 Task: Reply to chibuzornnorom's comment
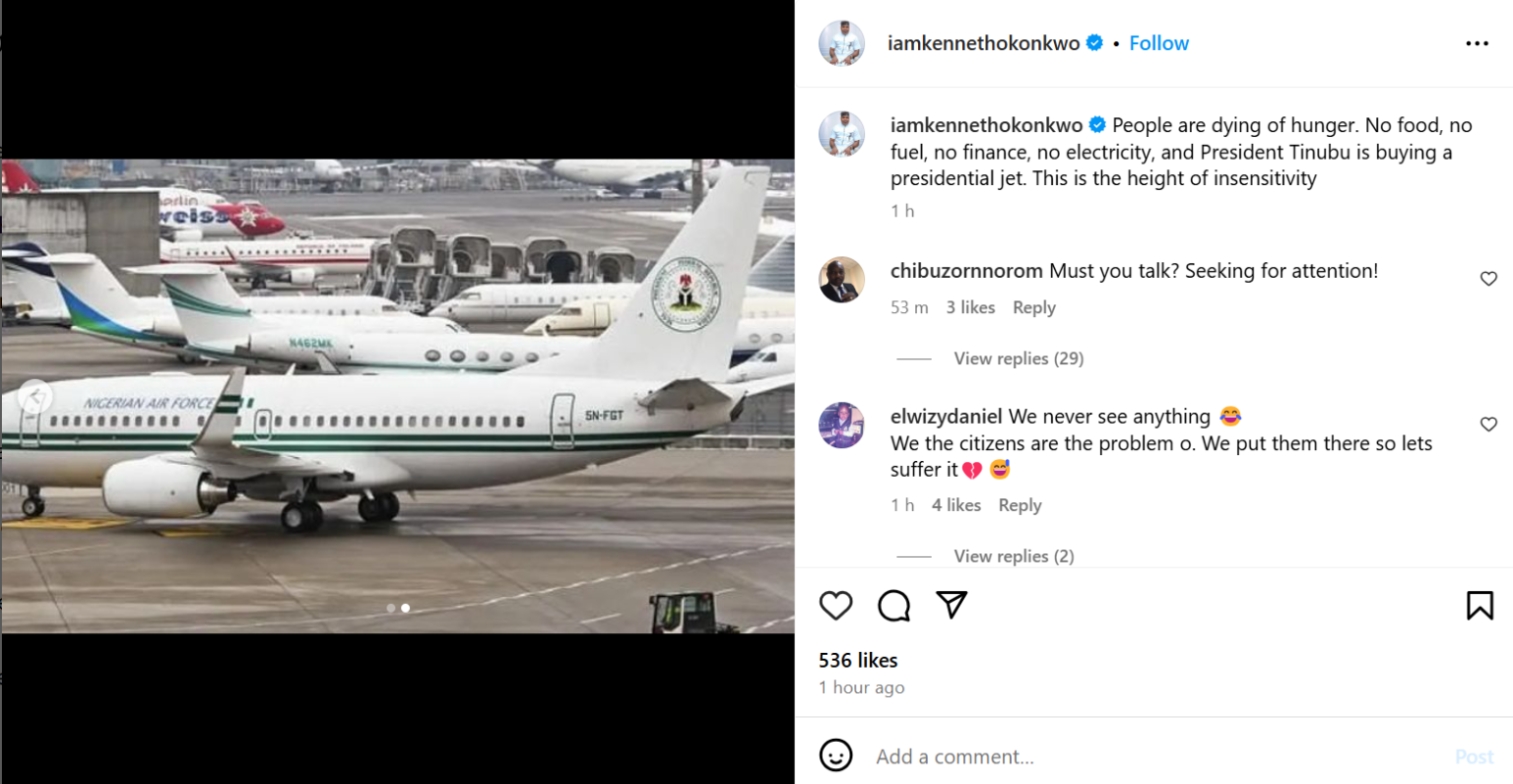[1033, 307]
